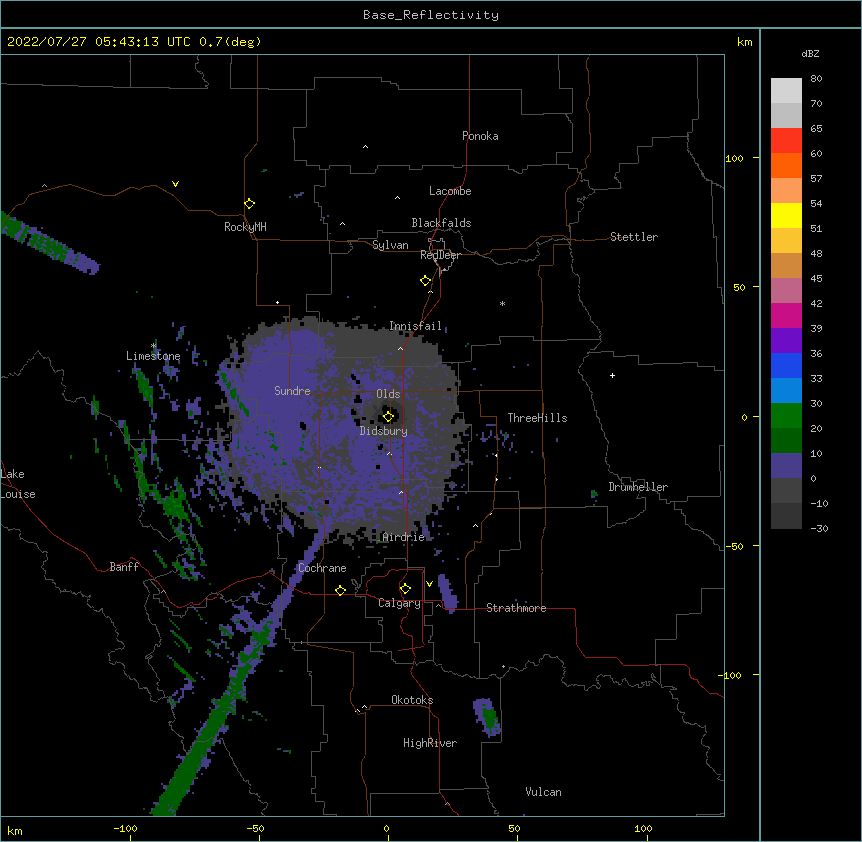Viewport: 862px width, 842px height.
Task: Click the orange 57-60 dBZ legend swatch
Action: [786, 165]
